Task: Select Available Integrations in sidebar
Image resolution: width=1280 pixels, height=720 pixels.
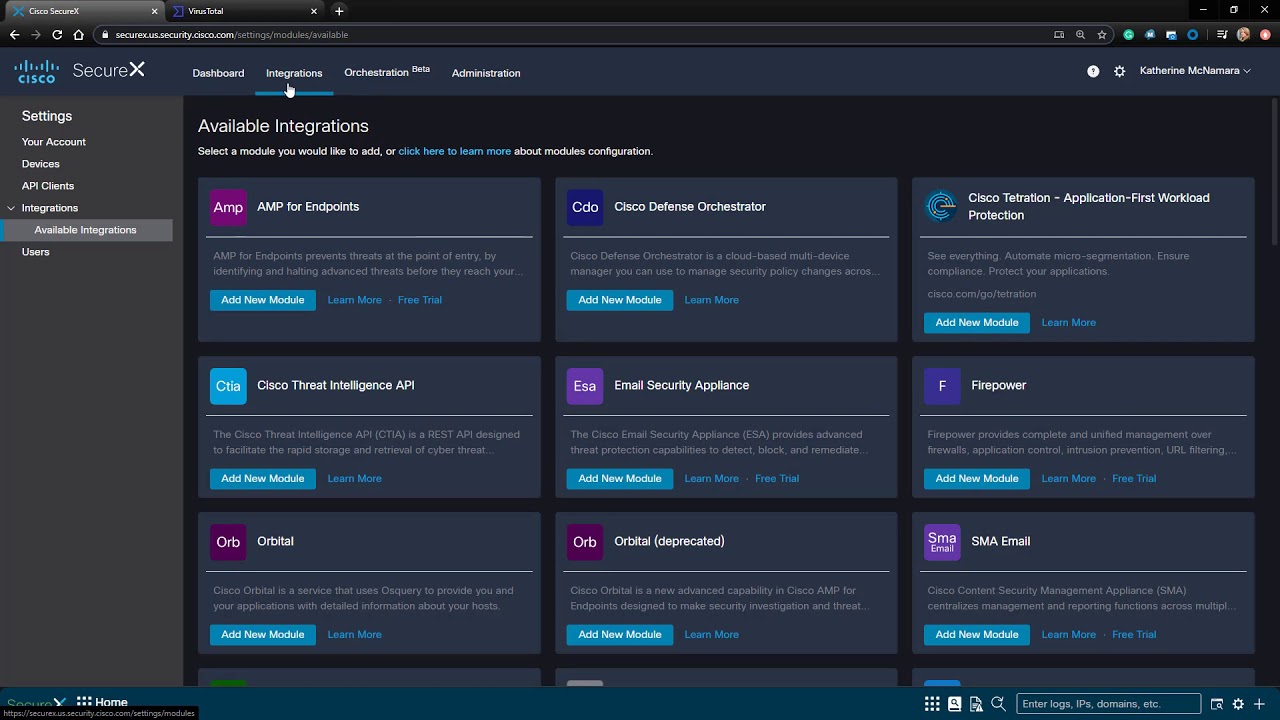Action: point(85,230)
